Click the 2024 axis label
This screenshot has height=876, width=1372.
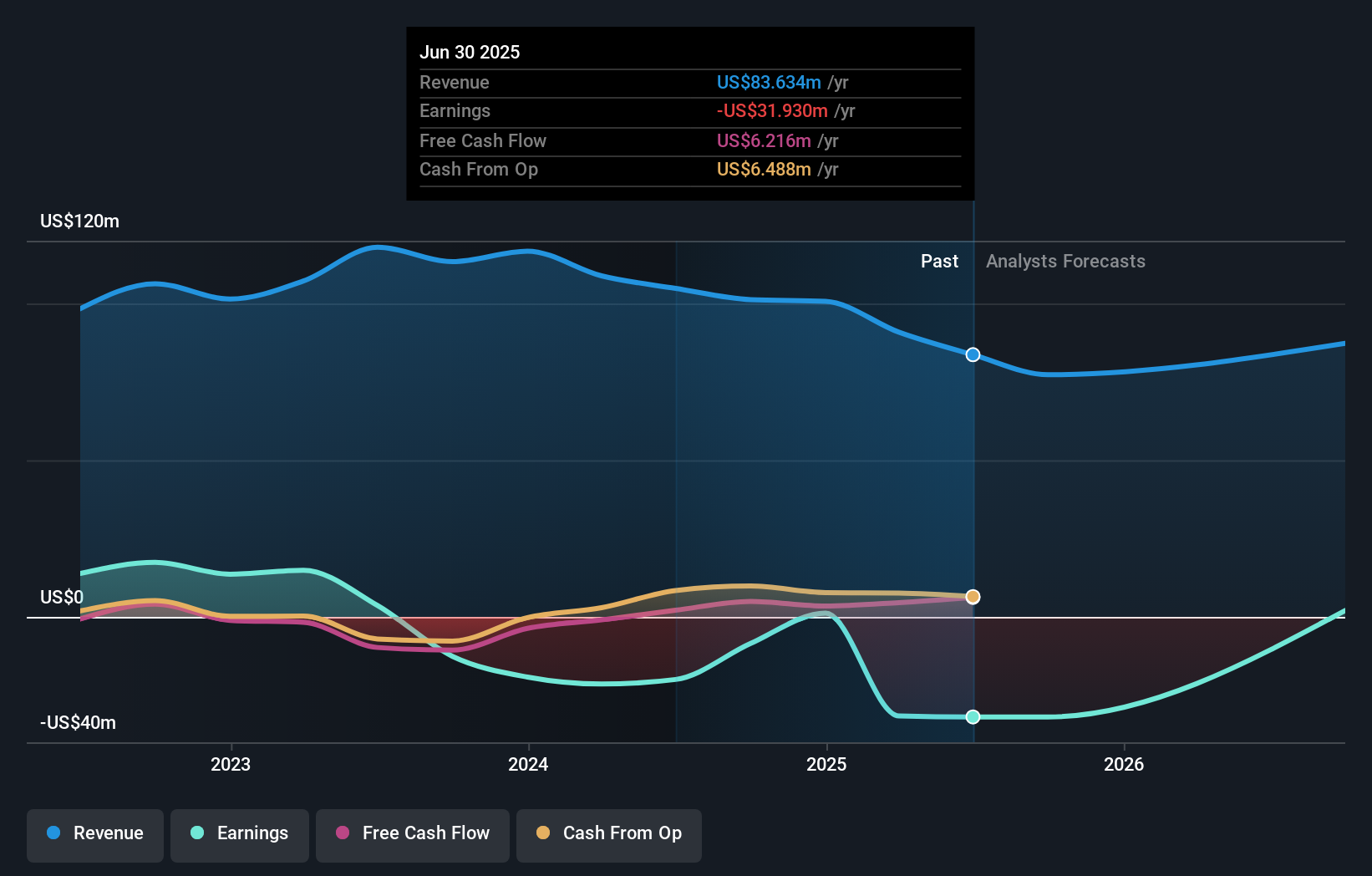(528, 763)
